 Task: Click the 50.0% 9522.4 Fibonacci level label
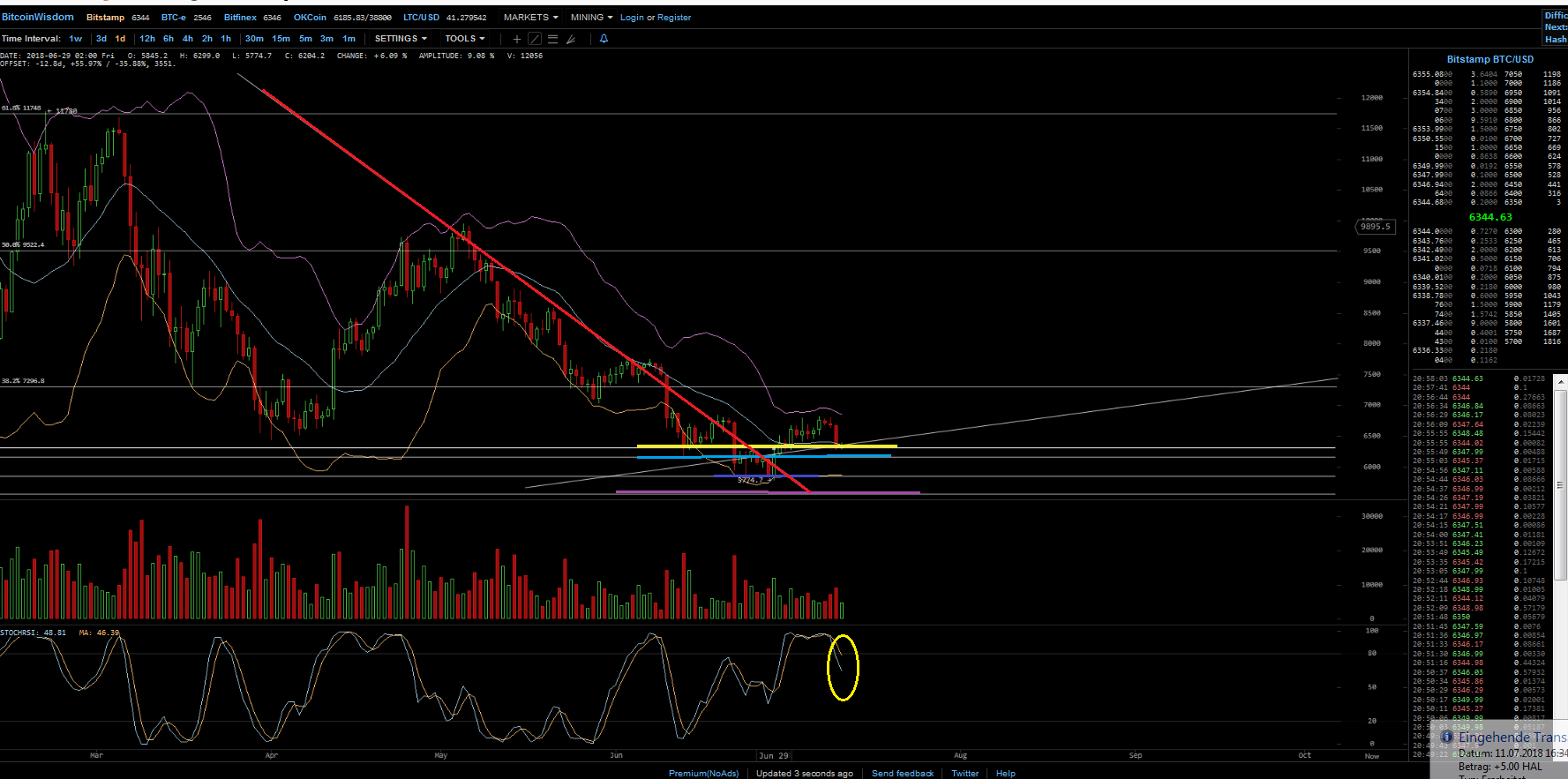coord(23,245)
